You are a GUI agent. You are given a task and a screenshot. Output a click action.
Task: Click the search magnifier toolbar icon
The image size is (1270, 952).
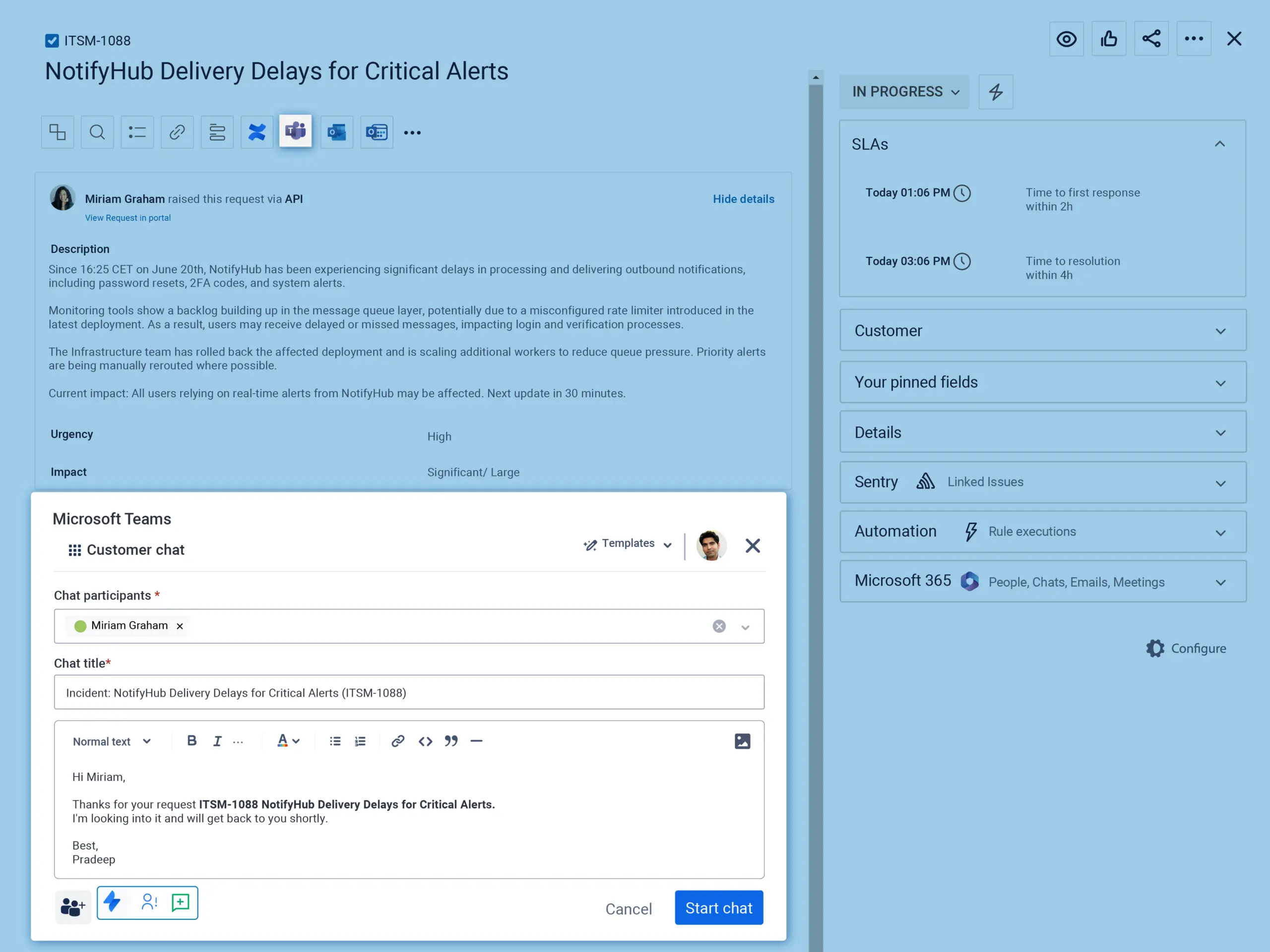pos(97,132)
